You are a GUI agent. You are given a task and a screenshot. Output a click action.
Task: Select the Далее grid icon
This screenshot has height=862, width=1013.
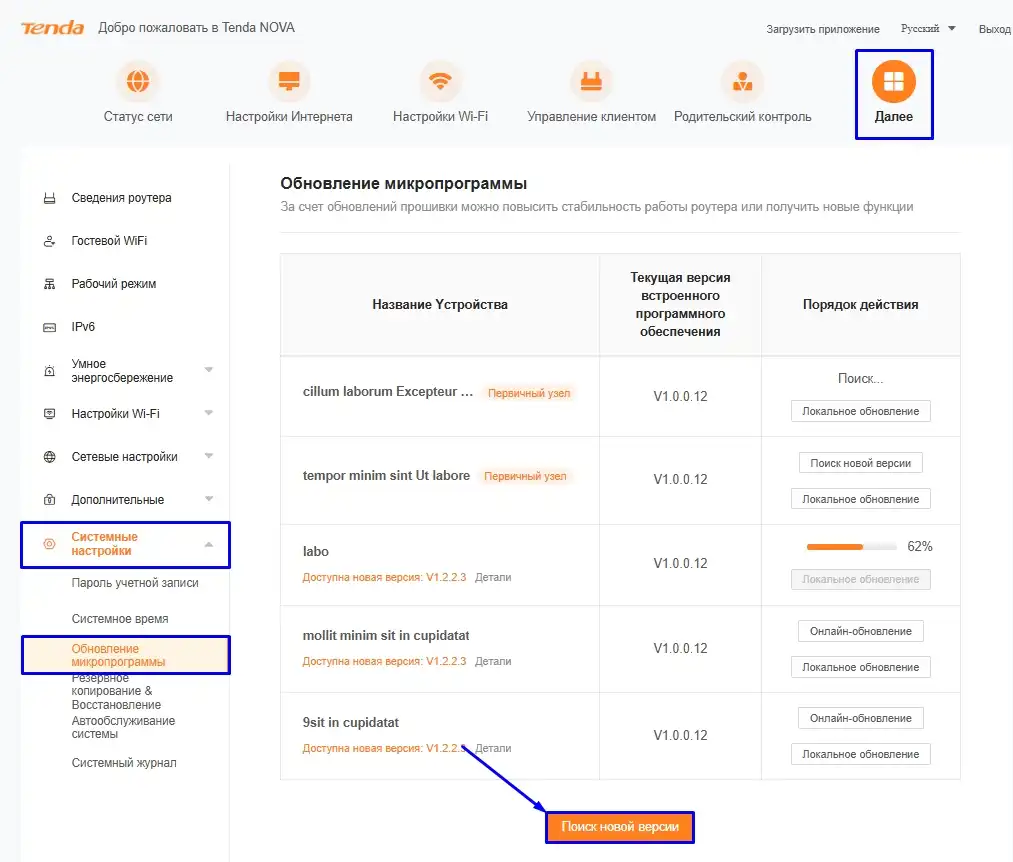click(893, 80)
